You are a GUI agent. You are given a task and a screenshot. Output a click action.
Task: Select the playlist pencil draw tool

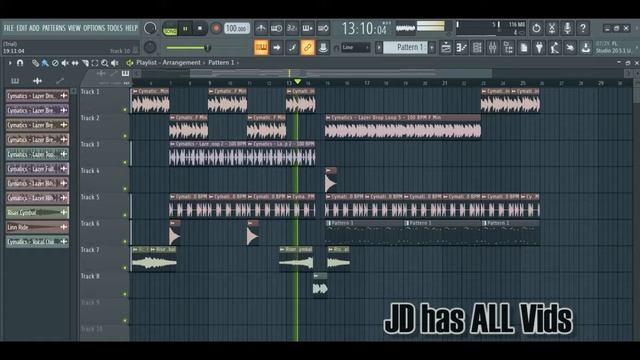click(x=36, y=63)
